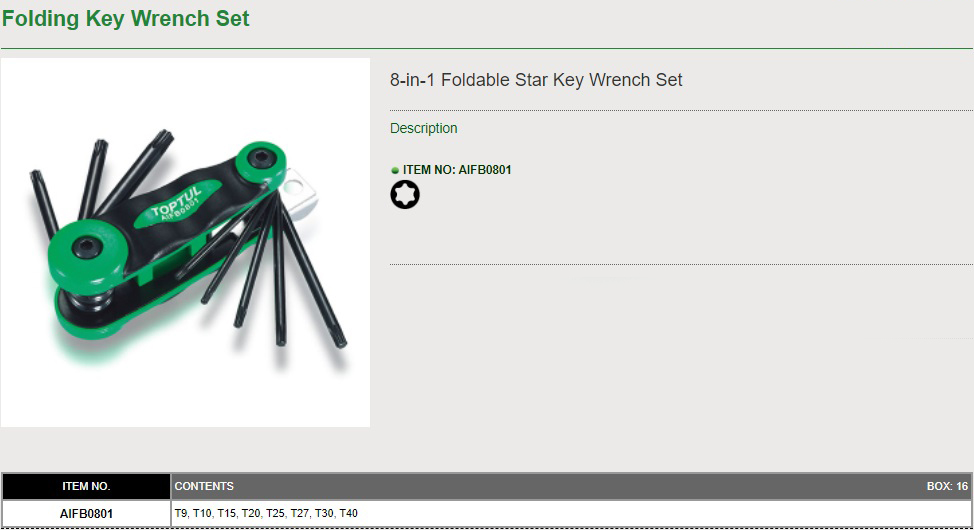Screen dimensions: 974x530
Task: Click the BOX: 16 header label
Action: click(x=947, y=487)
